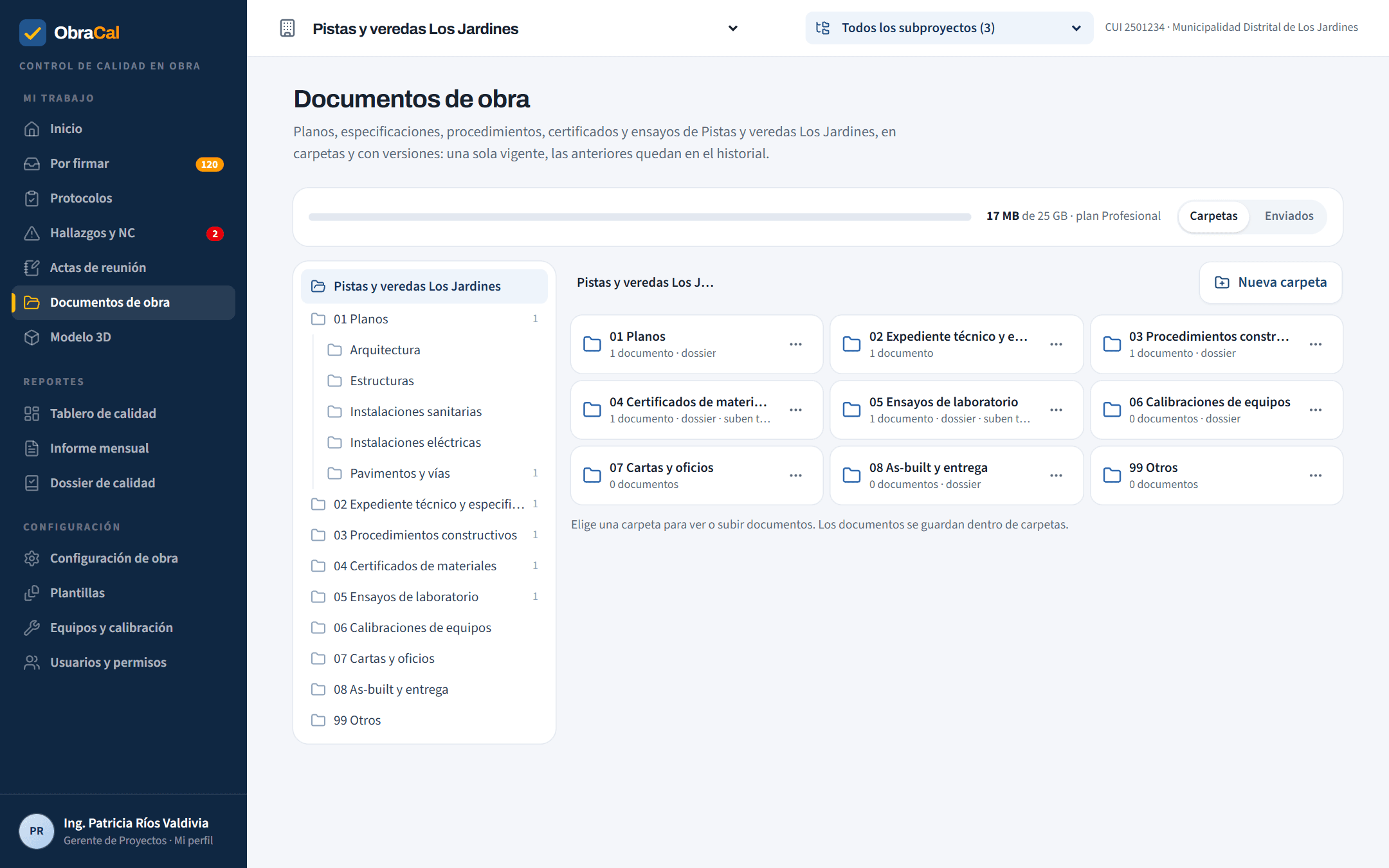Screen dimensions: 1389x868
Task: Click the storage usage progress bar
Action: pyautogui.click(x=640, y=217)
